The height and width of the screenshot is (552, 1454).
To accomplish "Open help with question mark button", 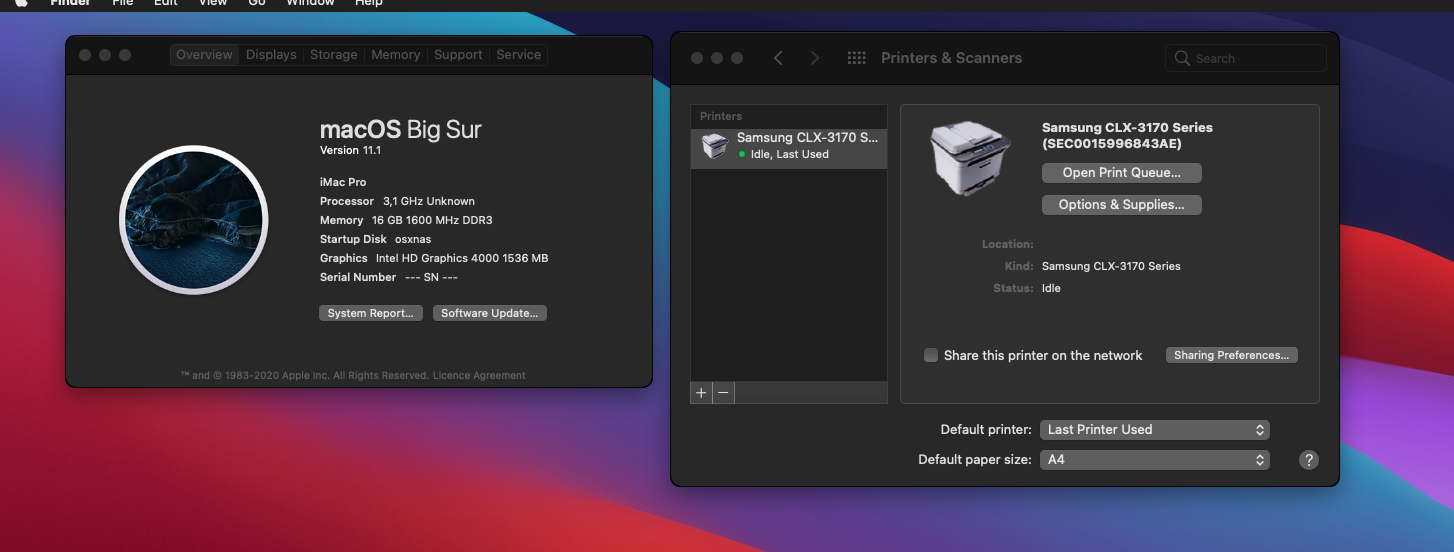I will pyautogui.click(x=1308, y=460).
